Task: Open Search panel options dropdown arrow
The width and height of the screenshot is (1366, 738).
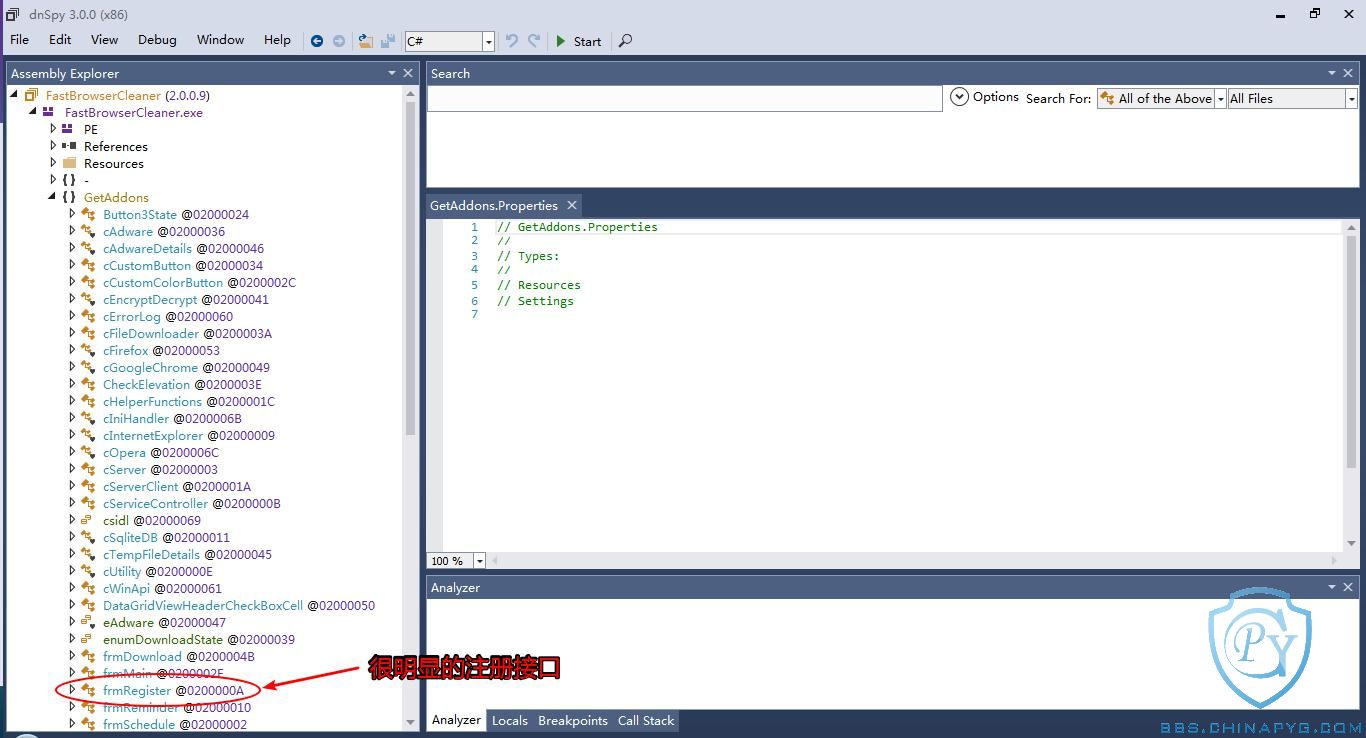Action: [1331, 73]
